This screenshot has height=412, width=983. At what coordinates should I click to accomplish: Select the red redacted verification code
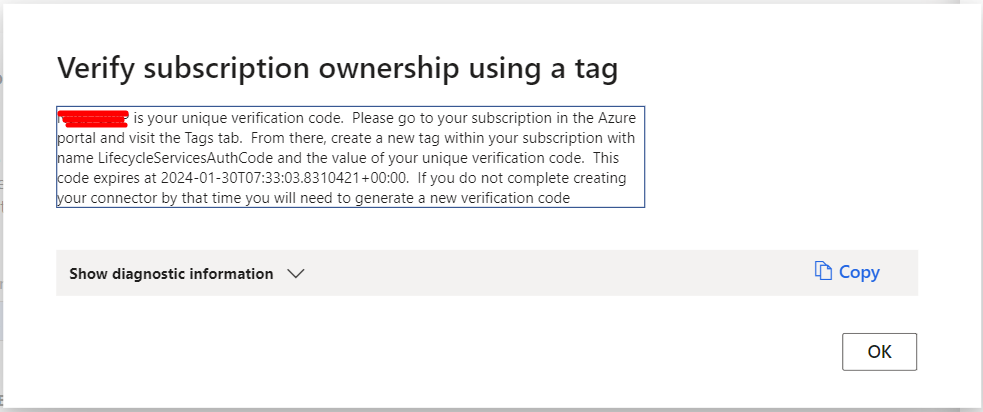(x=93, y=118)
